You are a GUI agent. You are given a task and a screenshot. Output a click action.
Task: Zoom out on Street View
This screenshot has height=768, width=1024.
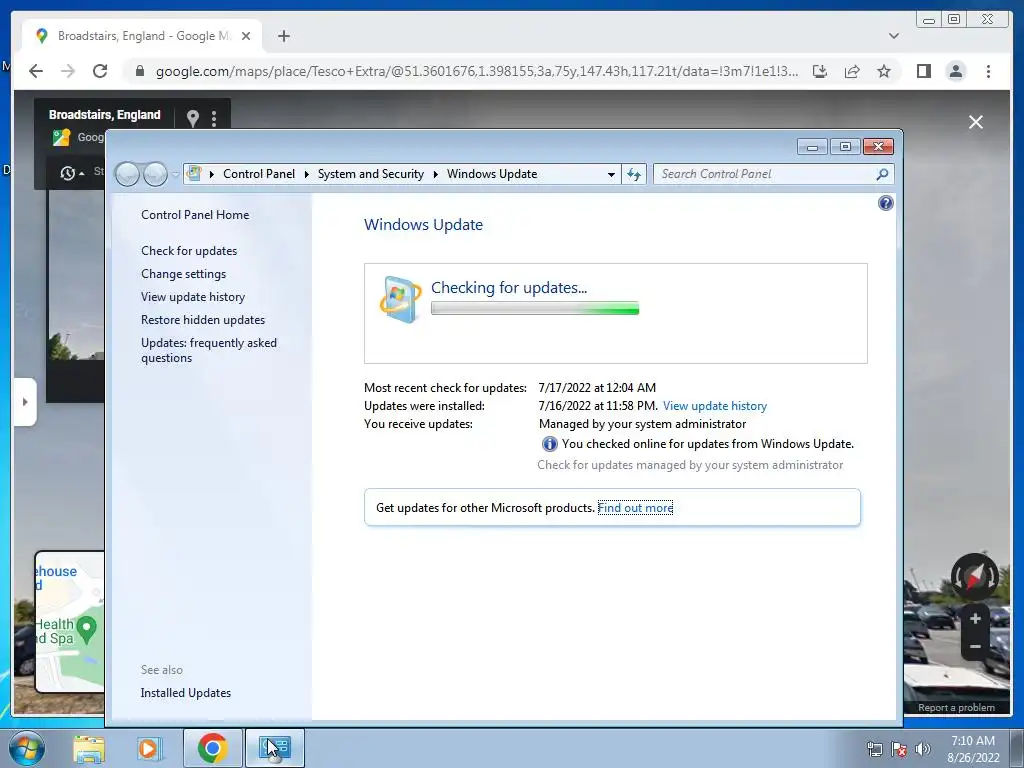pyautogui.click(x=975, y=647)
